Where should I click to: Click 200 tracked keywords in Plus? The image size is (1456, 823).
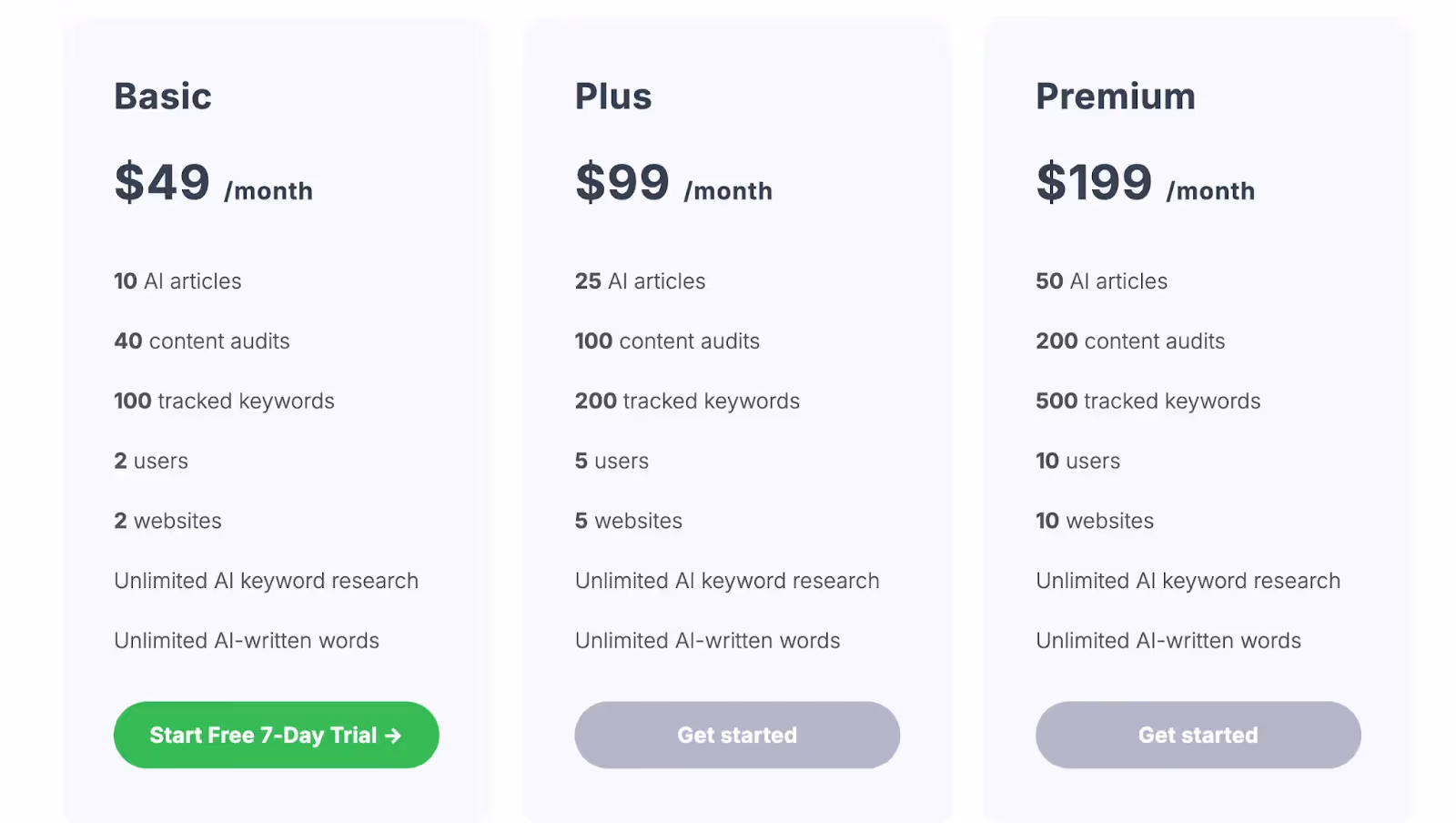pos(687,401)
